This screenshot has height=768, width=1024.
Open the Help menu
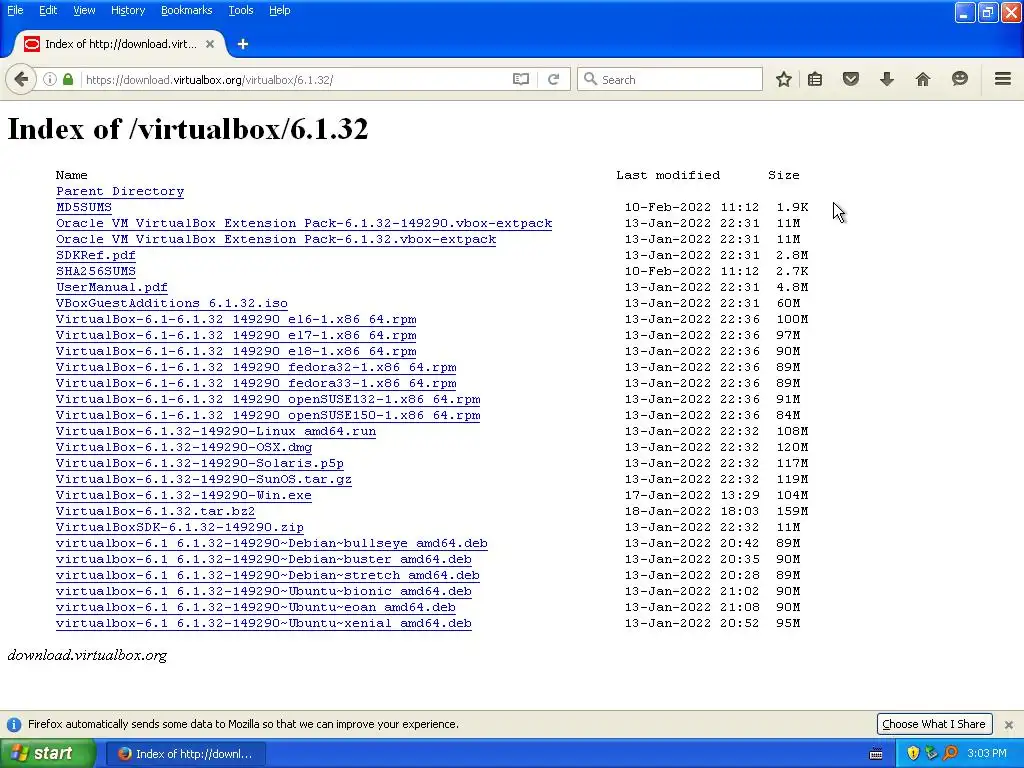click(280, 10)
